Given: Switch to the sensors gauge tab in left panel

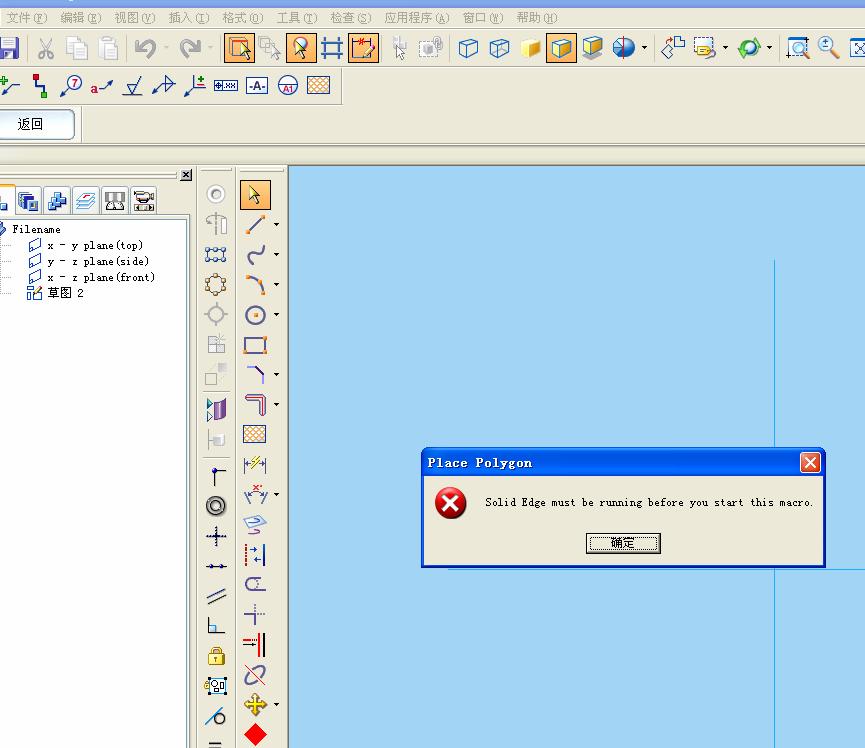Looking at the screenshot, I should click(x=115, y=200).
